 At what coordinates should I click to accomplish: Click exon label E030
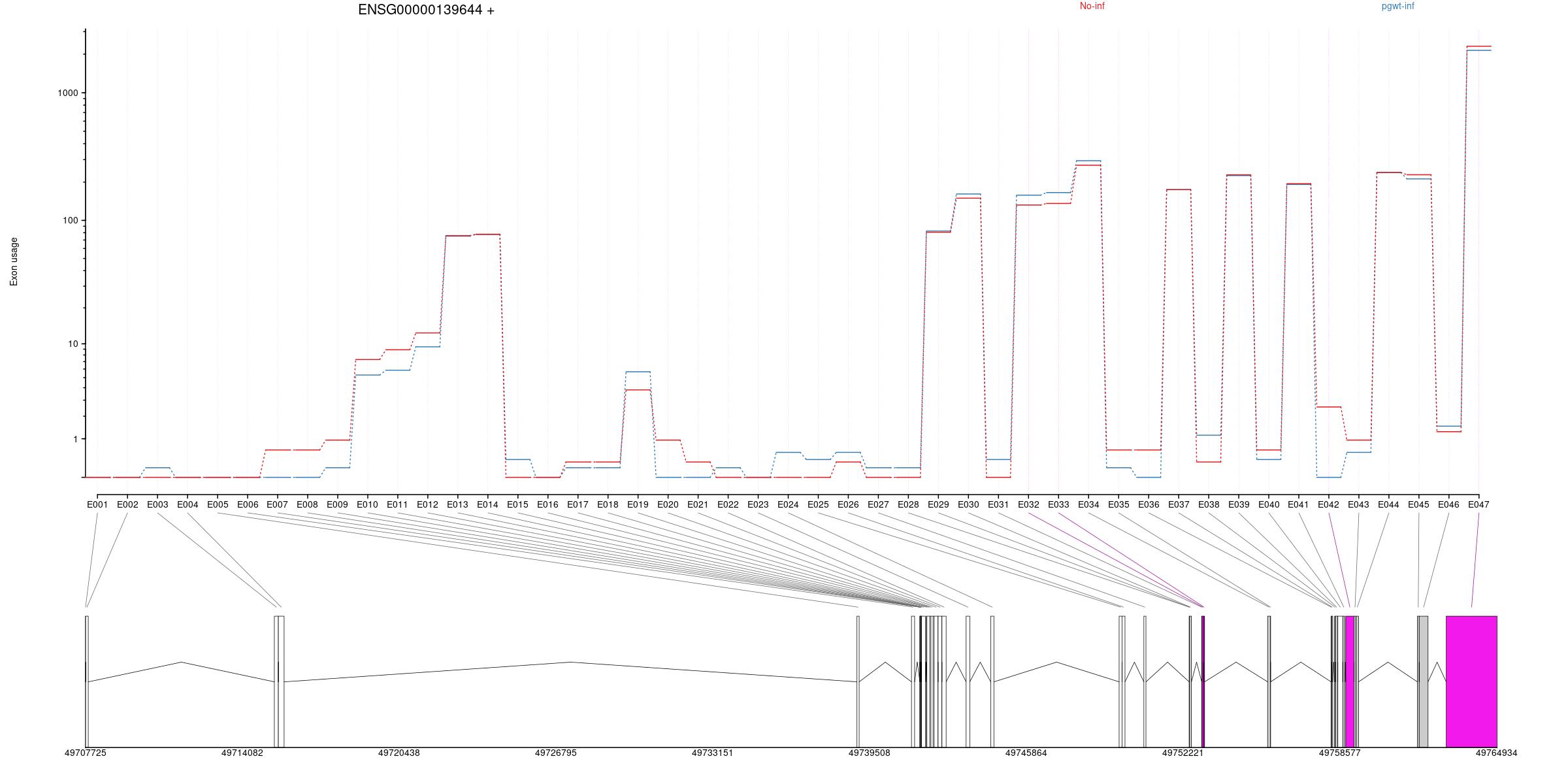point(968,504)
